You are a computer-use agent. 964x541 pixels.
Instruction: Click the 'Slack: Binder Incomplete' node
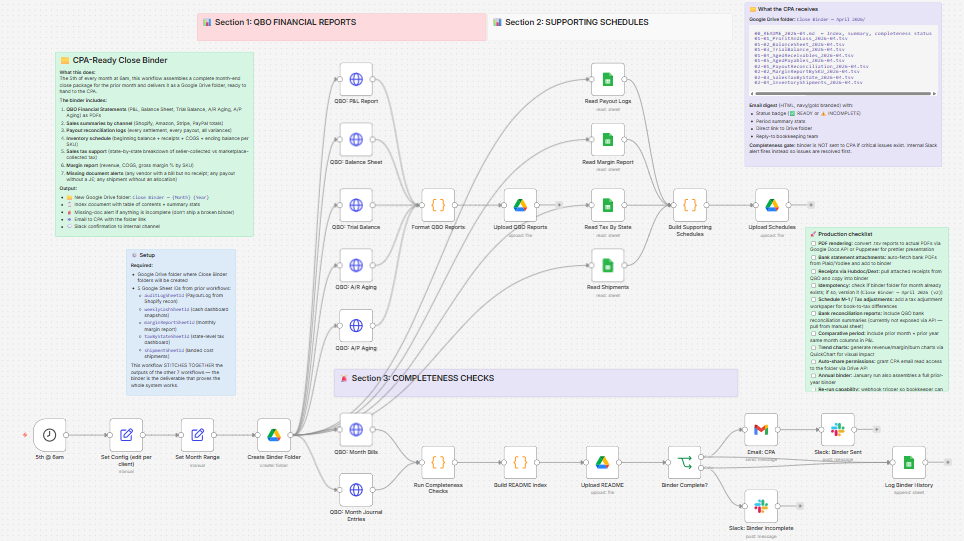tap(761, 505)
